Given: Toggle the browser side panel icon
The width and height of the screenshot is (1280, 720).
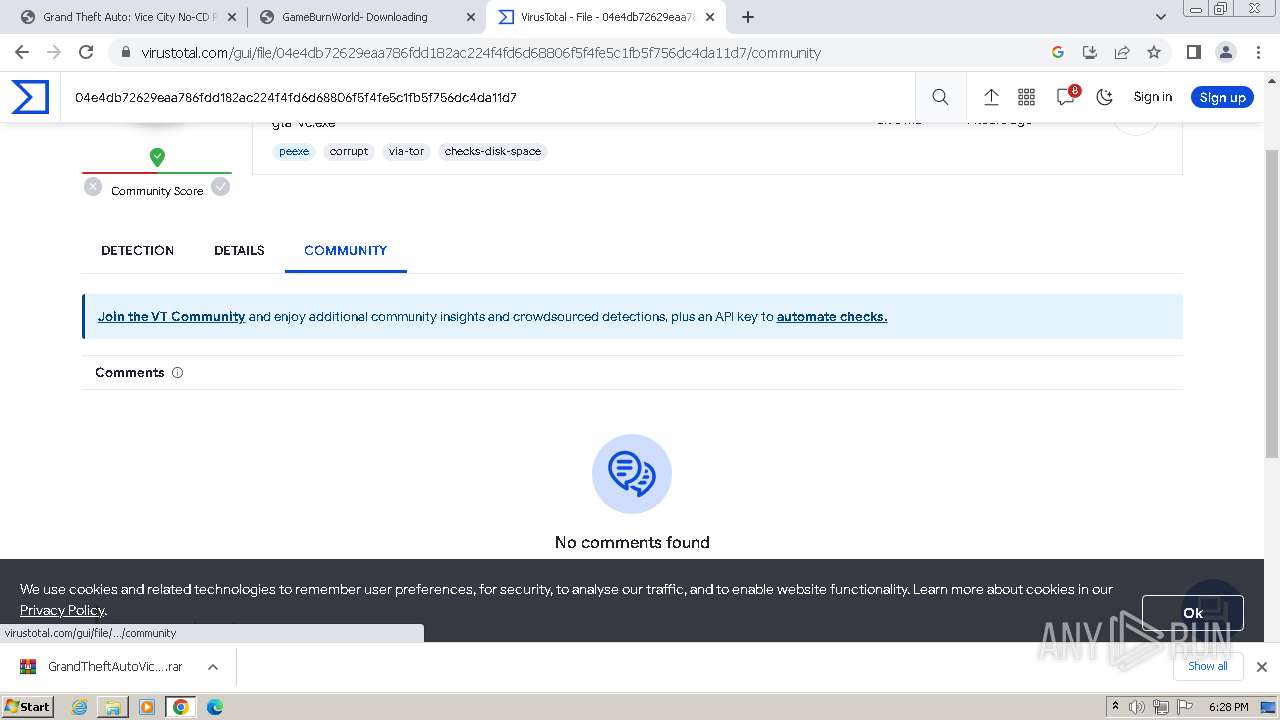Looking at the screenshot, I should pyautogui.click(x=1193, y=52).
